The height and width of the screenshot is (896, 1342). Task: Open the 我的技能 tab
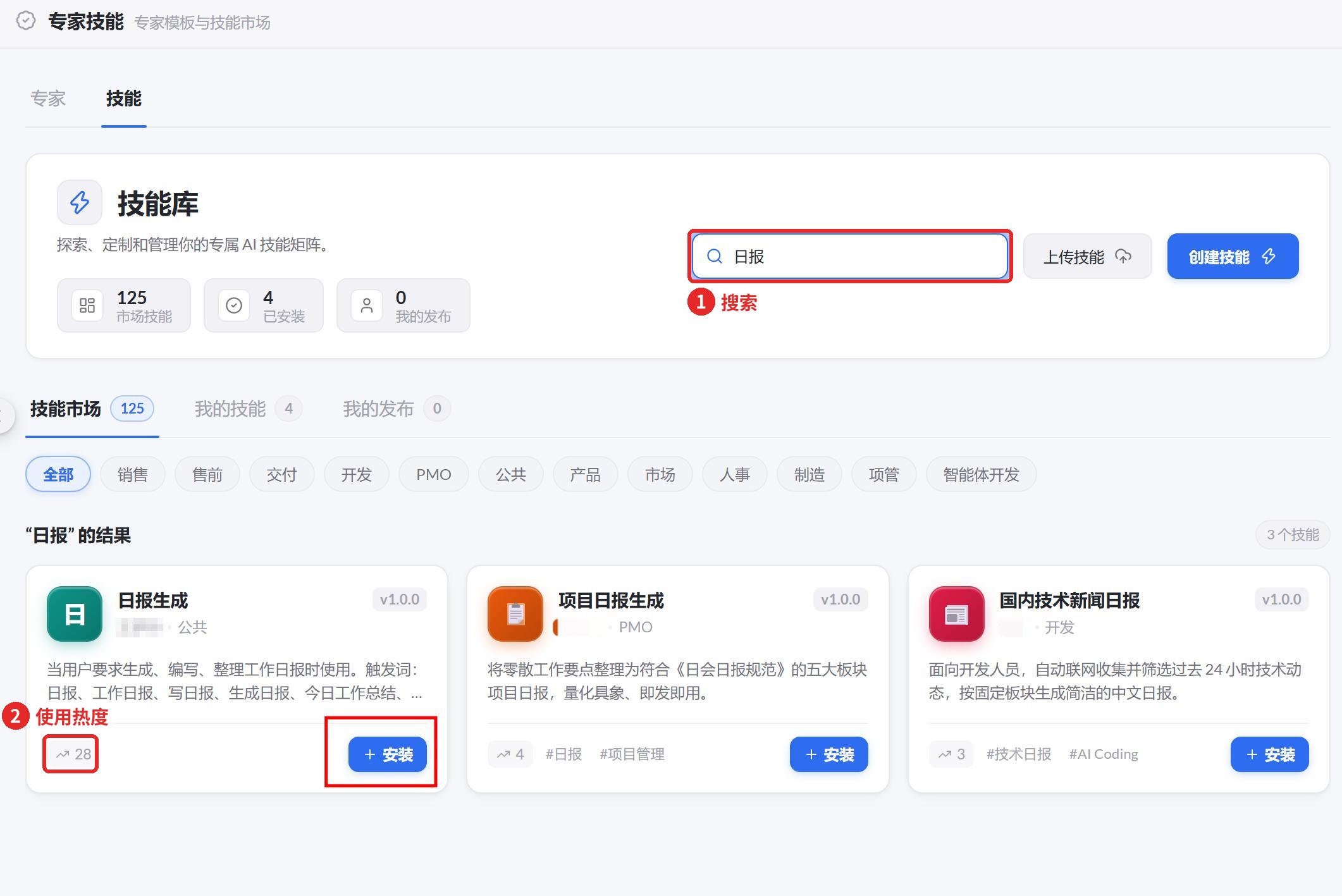(248, 409)
